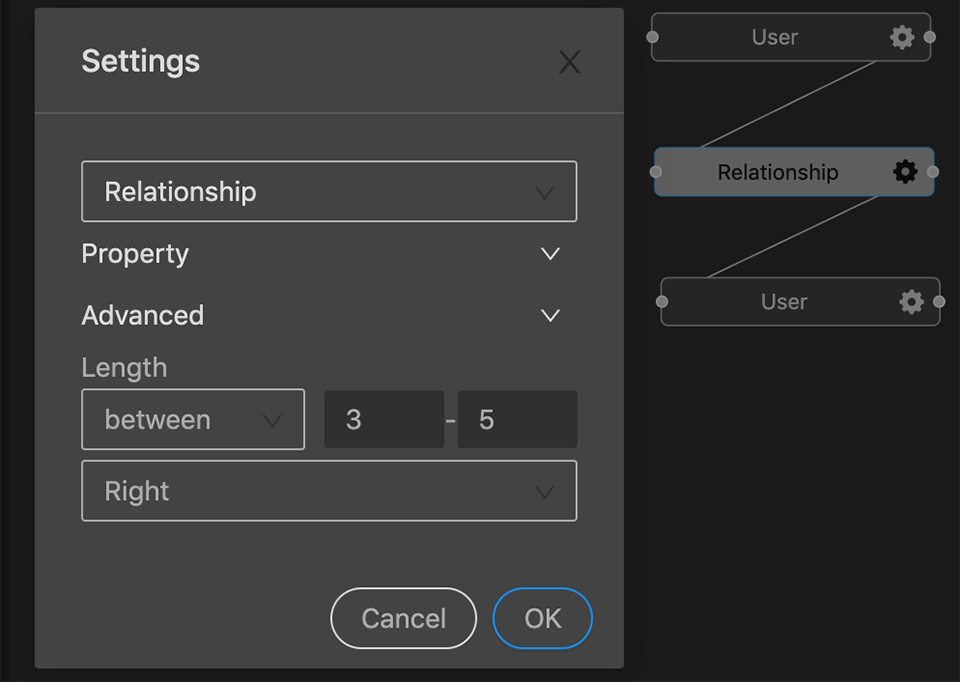Click the Relationship node's left connector dot

pyautogui.click(x=656, y=172)
